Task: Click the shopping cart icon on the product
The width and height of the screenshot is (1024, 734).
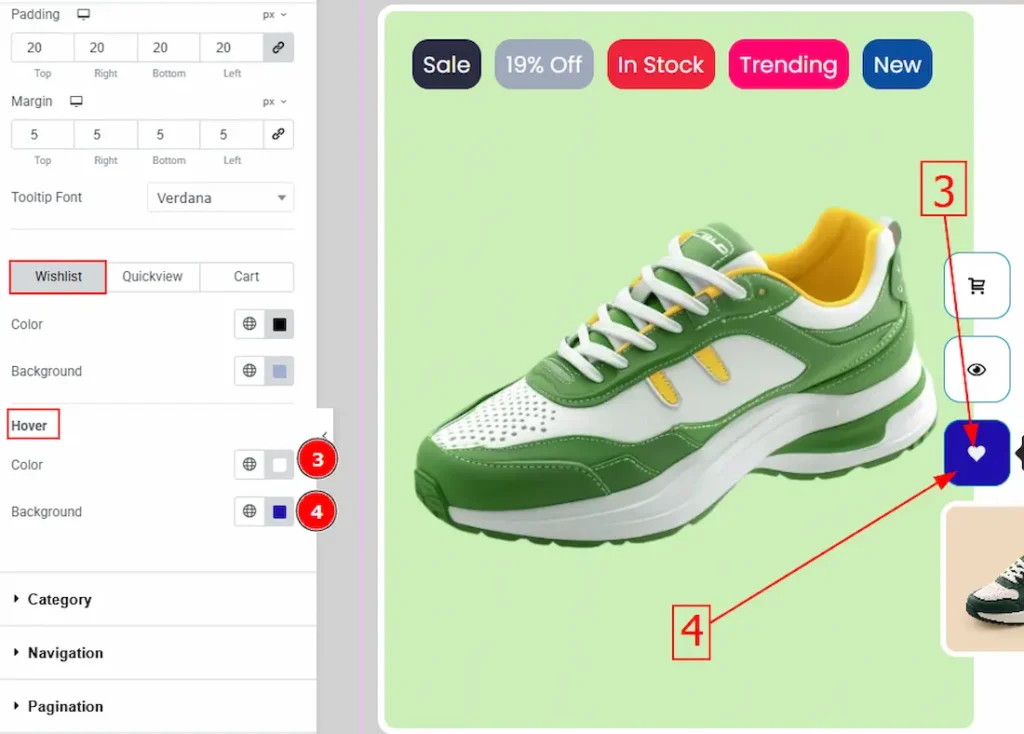Action: [x=977, y=286]
